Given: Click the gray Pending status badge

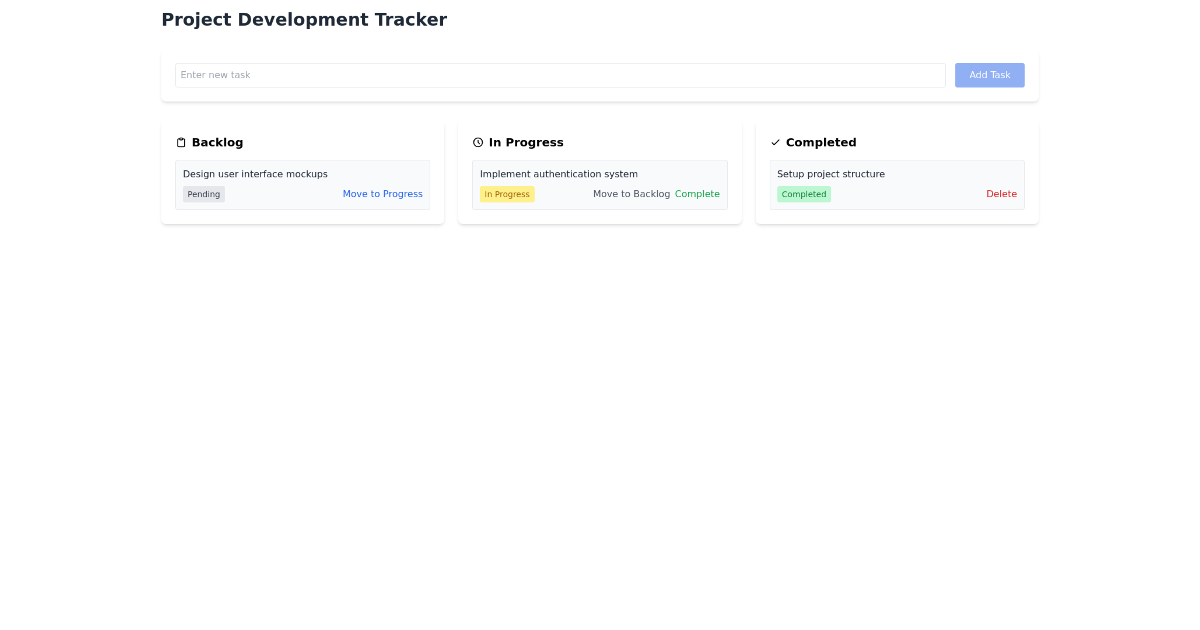Looking at the screenshot, I should 203,193.
